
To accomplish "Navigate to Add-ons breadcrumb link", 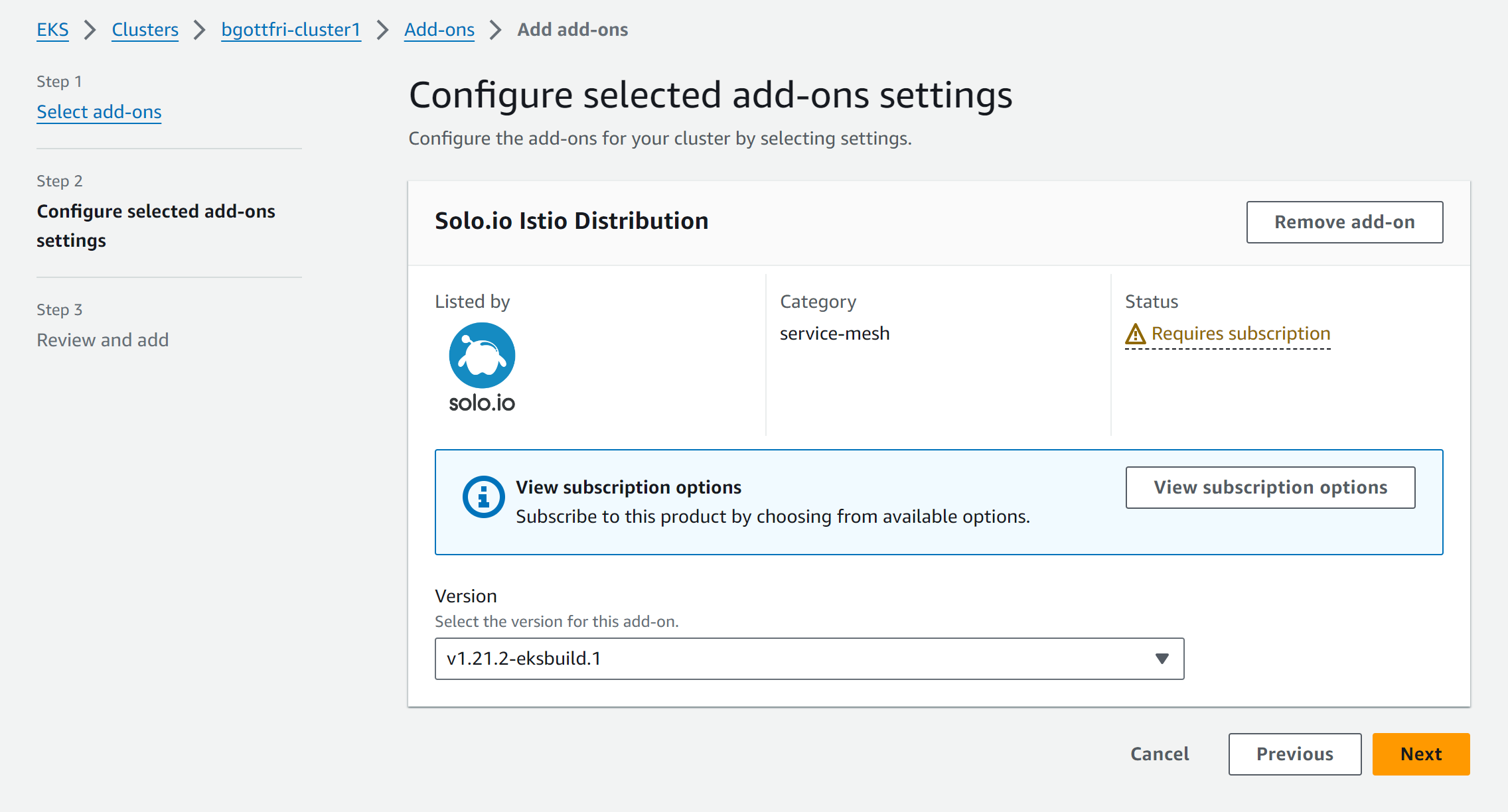I will click(439, 30).
